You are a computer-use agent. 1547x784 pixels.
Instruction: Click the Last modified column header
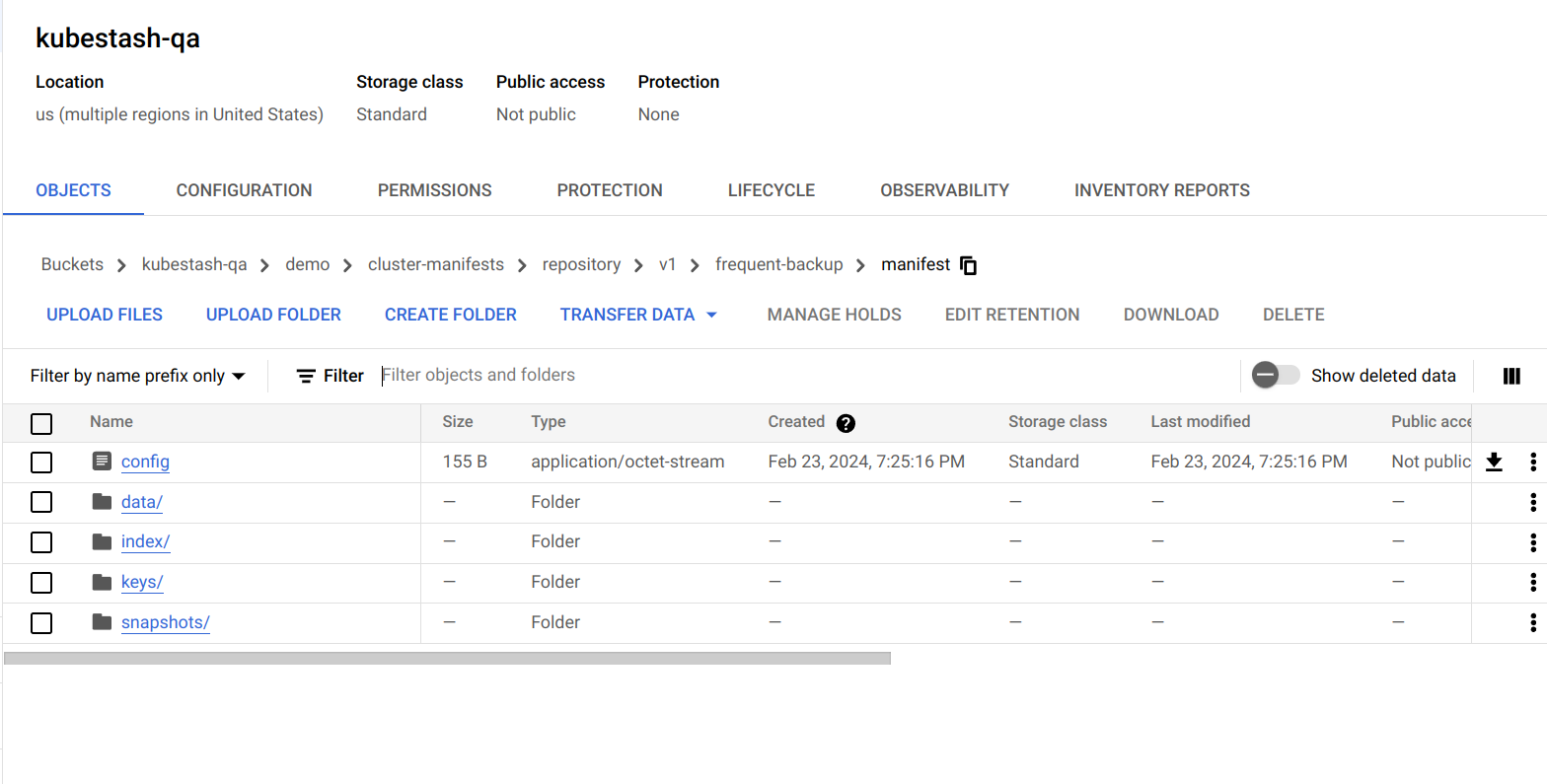1201,422
